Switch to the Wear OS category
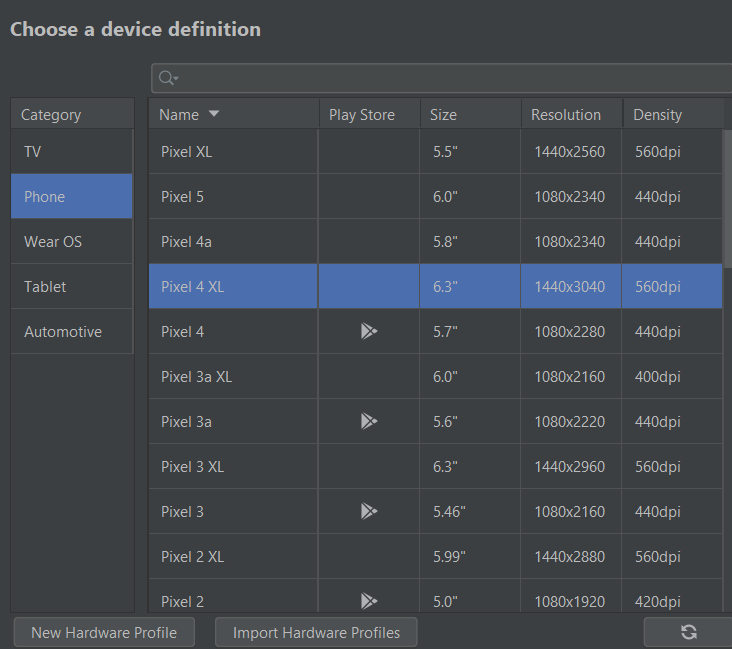 coord(72,241)
